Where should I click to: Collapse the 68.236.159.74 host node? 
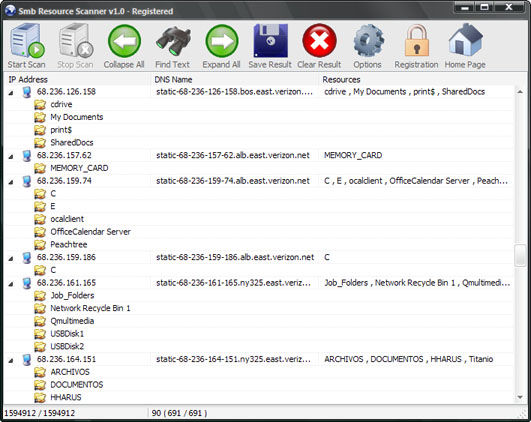[x=11, y=182]
